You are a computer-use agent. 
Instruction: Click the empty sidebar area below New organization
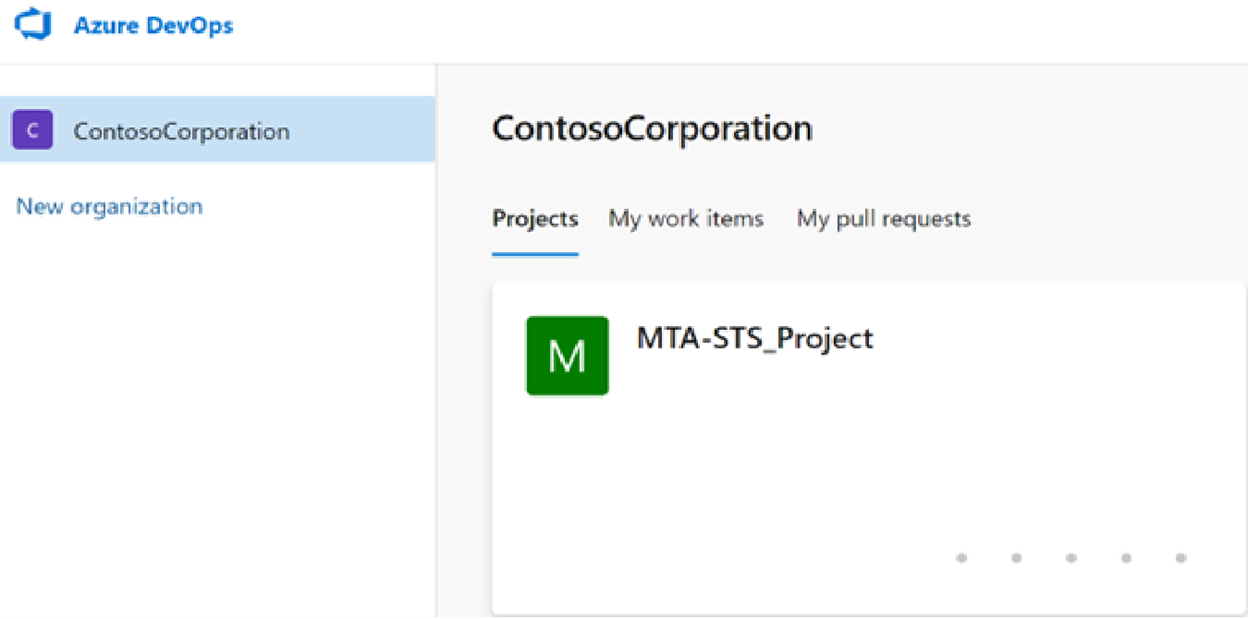click(x=215, y=420)
